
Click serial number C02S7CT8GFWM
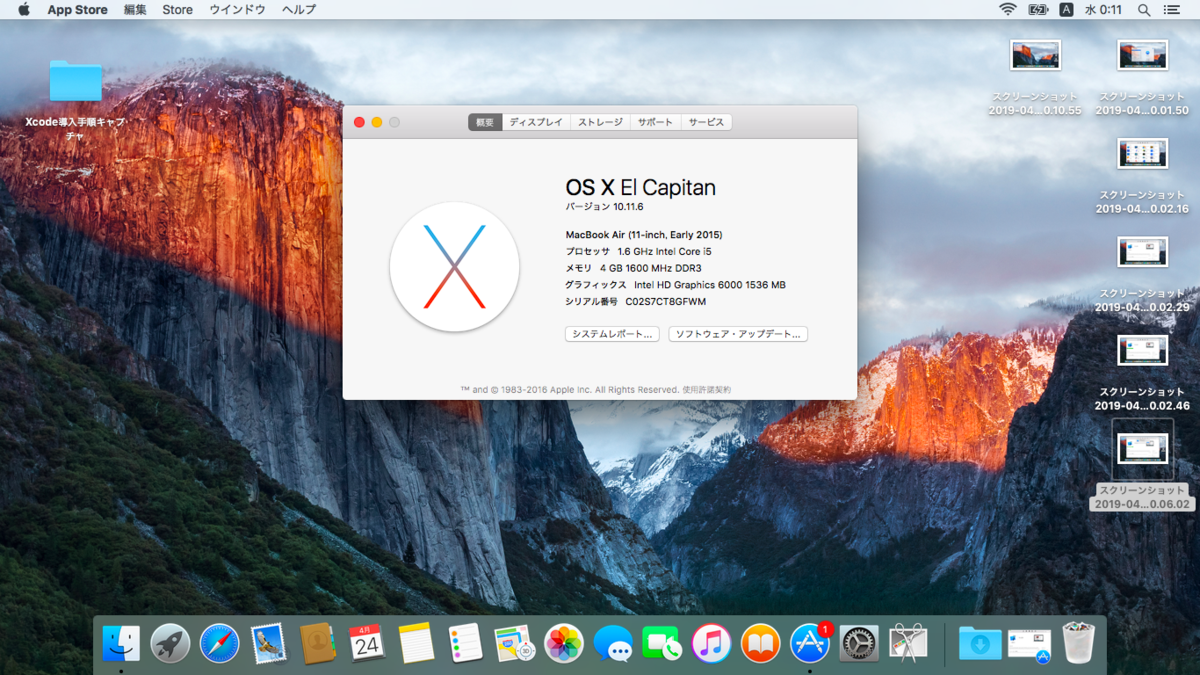(666, 301)
